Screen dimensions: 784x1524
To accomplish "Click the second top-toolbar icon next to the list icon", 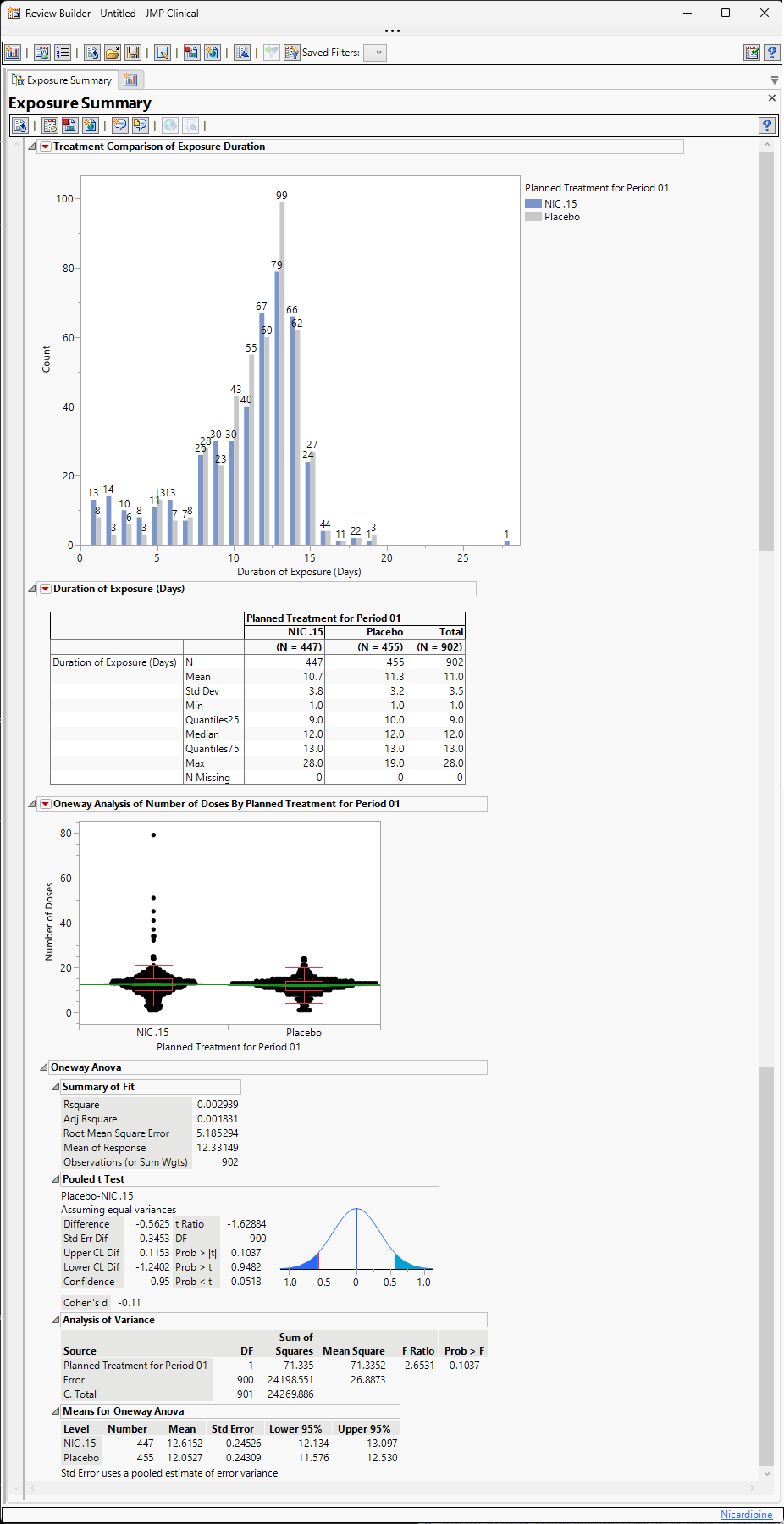I will pos(42,53).
